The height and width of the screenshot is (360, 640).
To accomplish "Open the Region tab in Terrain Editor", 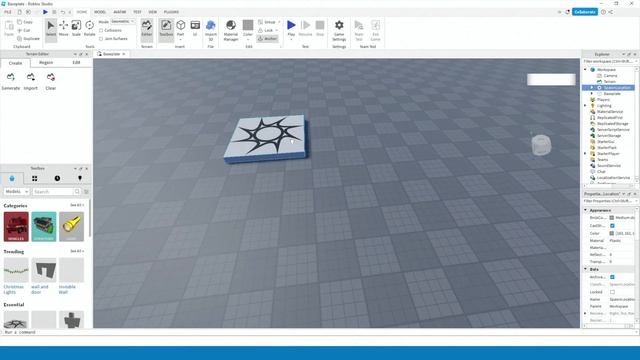I will [46, 63].
